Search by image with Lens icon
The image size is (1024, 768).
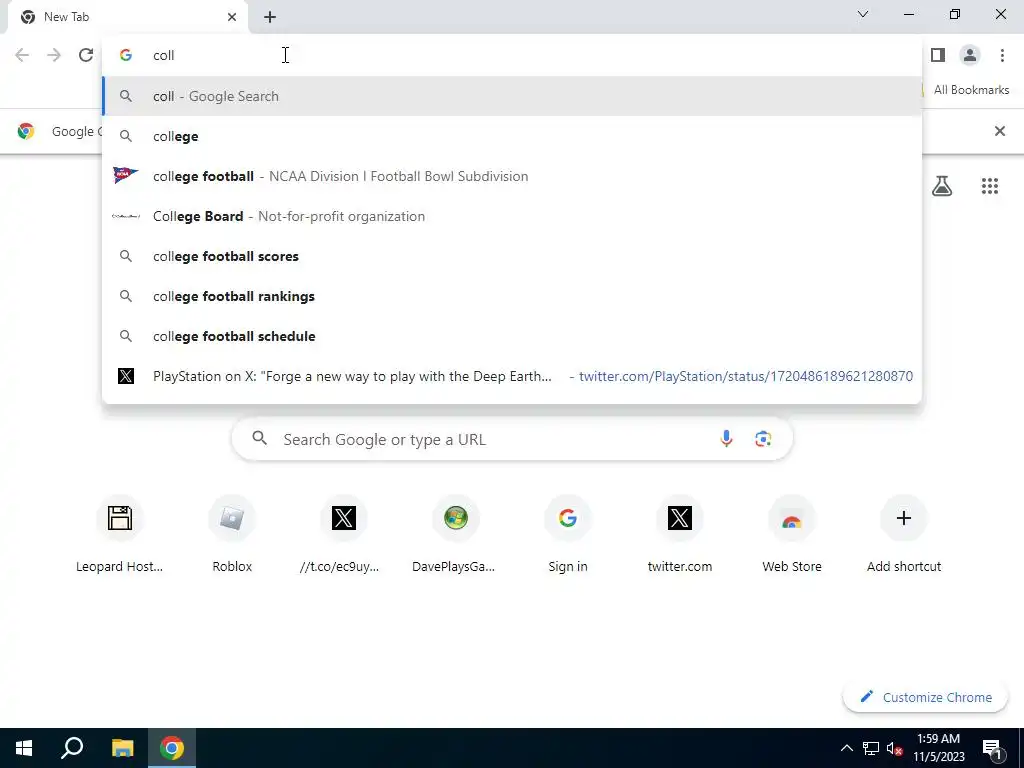click(763, 439)
